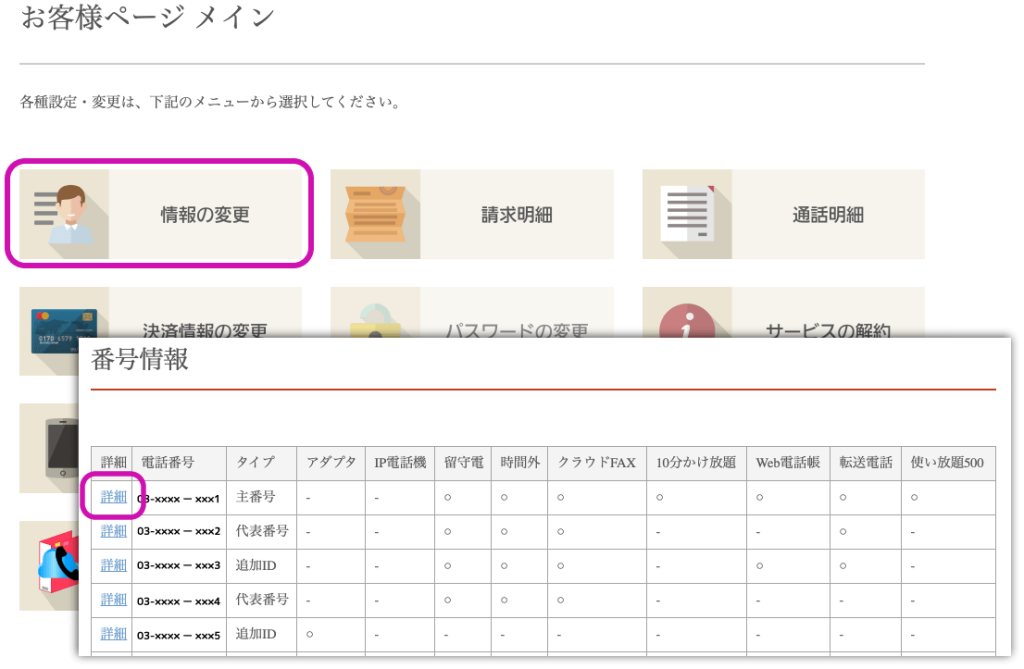Click 代表番号 in the xxx2 row
This screenshot has height=669, width=1024.
262,531
